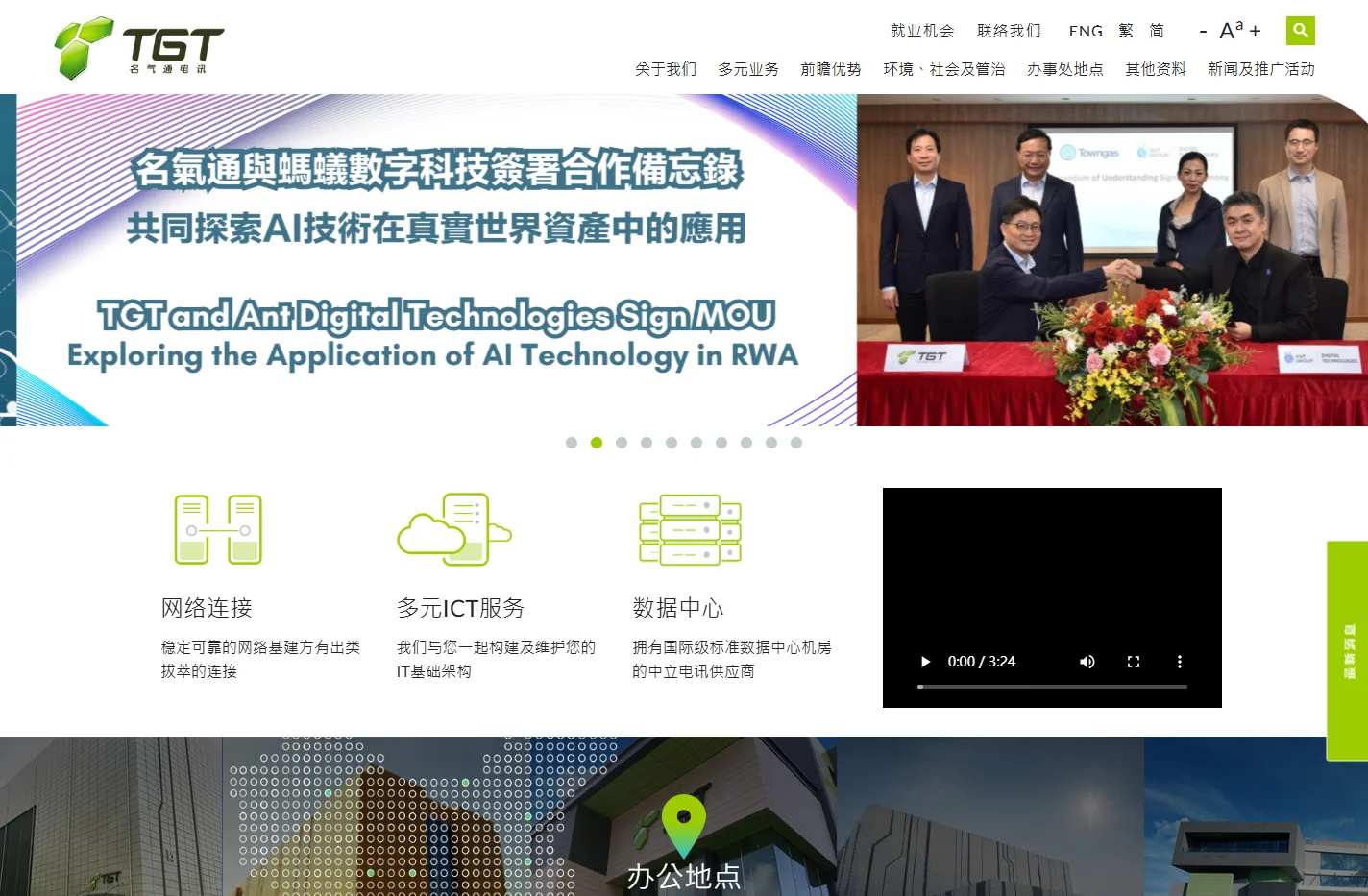Click the MOU signing ceremony photo
The width and height of the screenshot is (1368, 896).
1112,260
